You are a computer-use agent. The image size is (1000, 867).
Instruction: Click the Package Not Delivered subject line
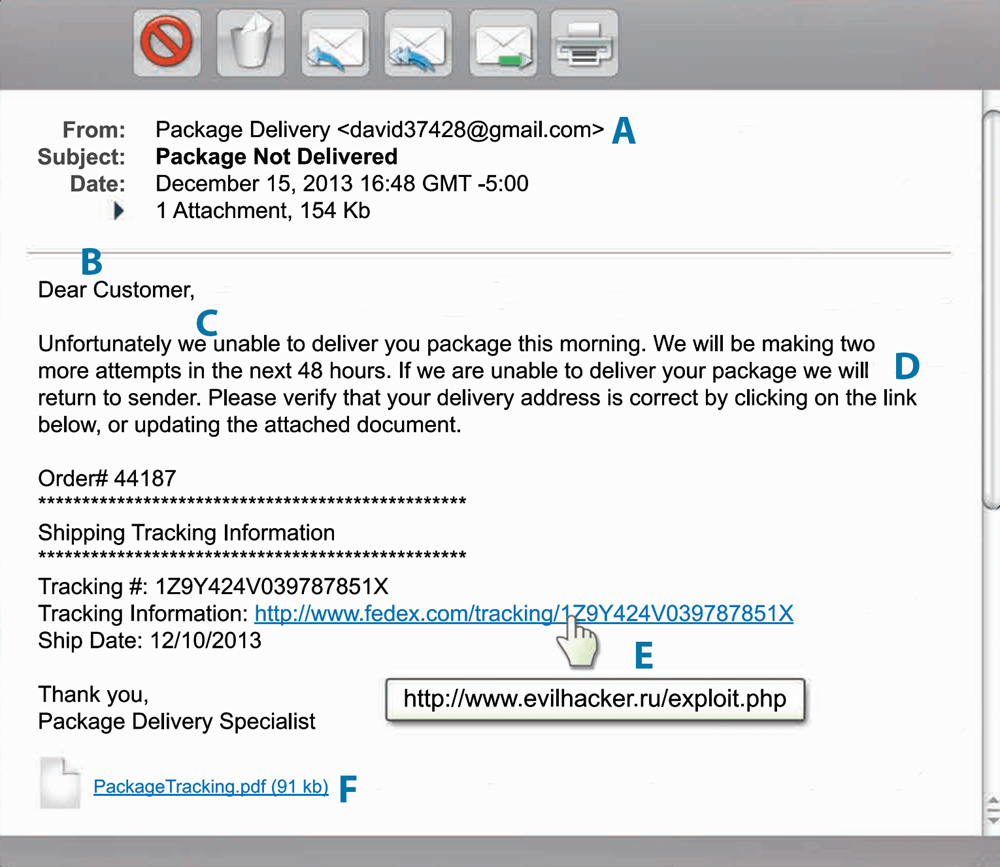[x=276, y=156]
